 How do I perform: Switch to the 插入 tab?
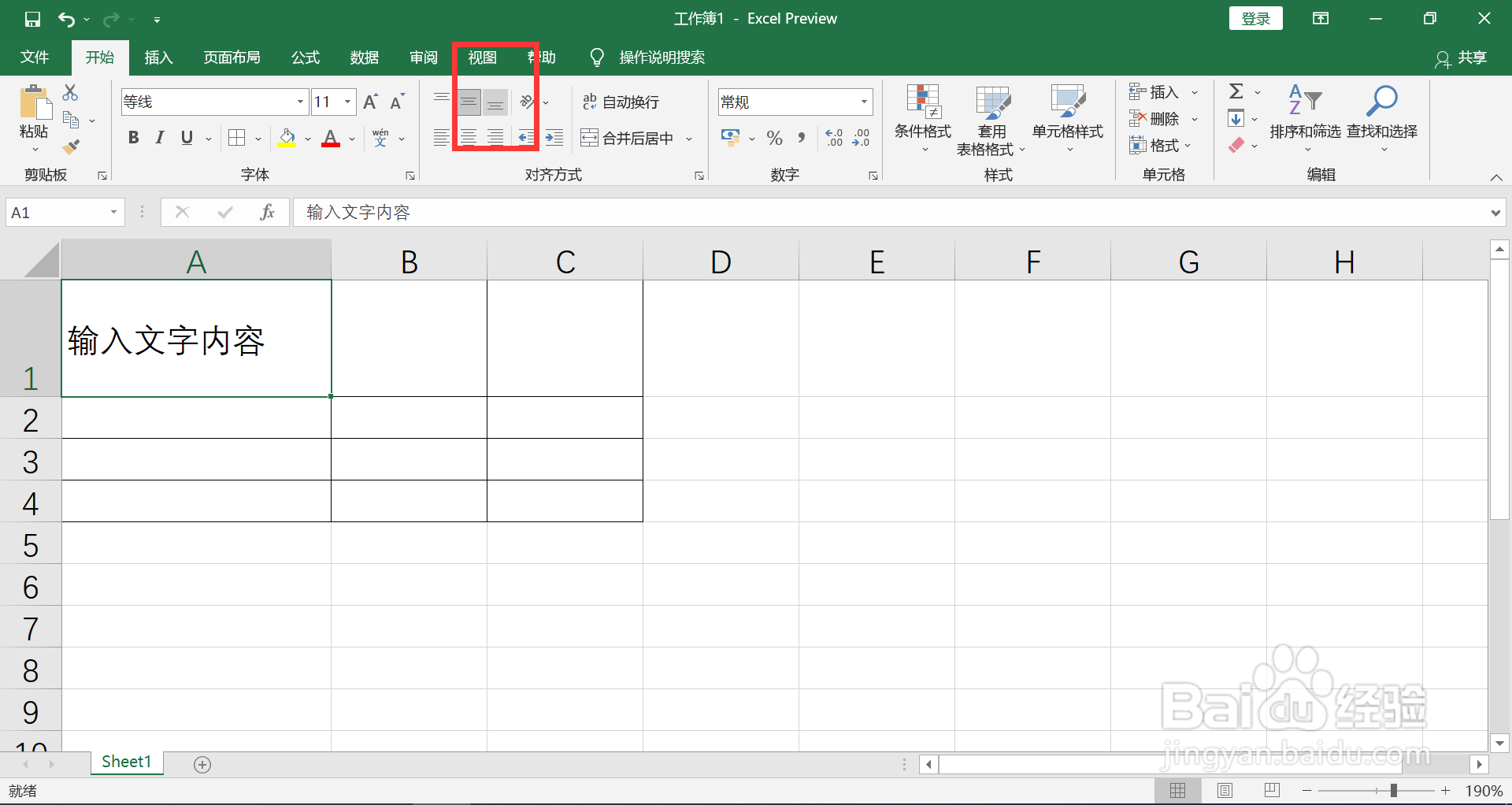158,57
